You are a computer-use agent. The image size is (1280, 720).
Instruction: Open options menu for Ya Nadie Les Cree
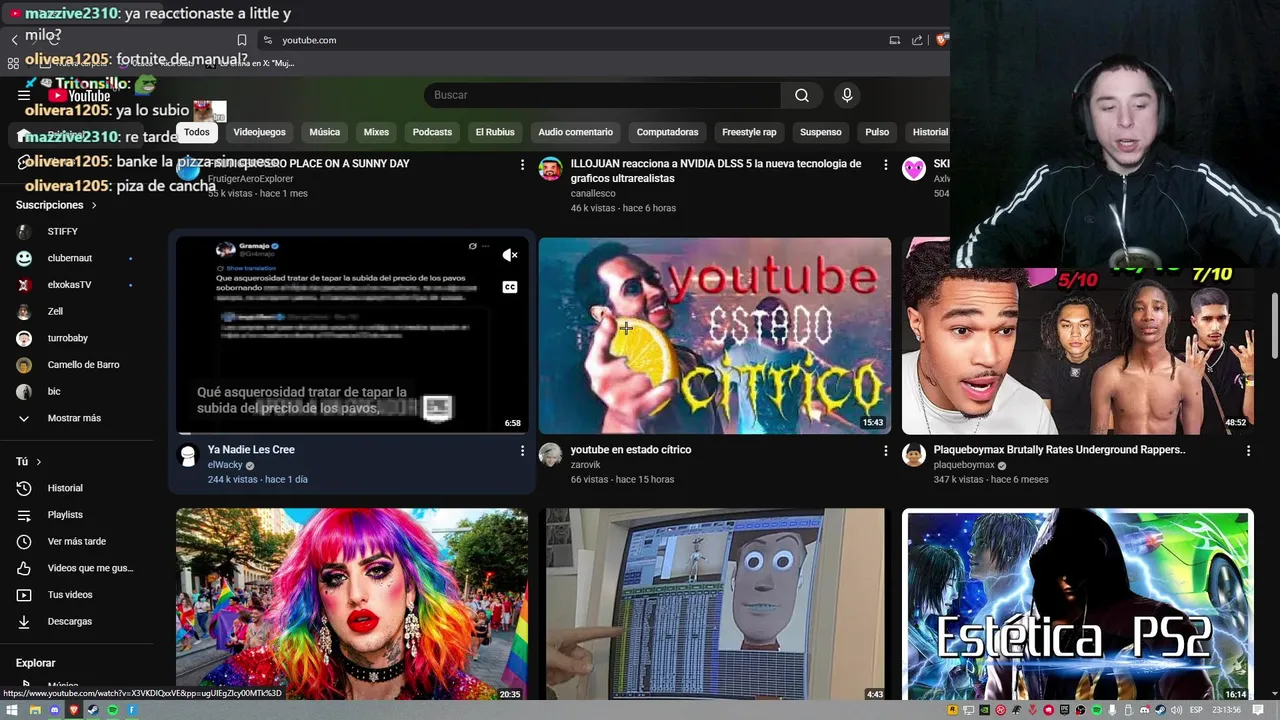click(x=522, y=451)
